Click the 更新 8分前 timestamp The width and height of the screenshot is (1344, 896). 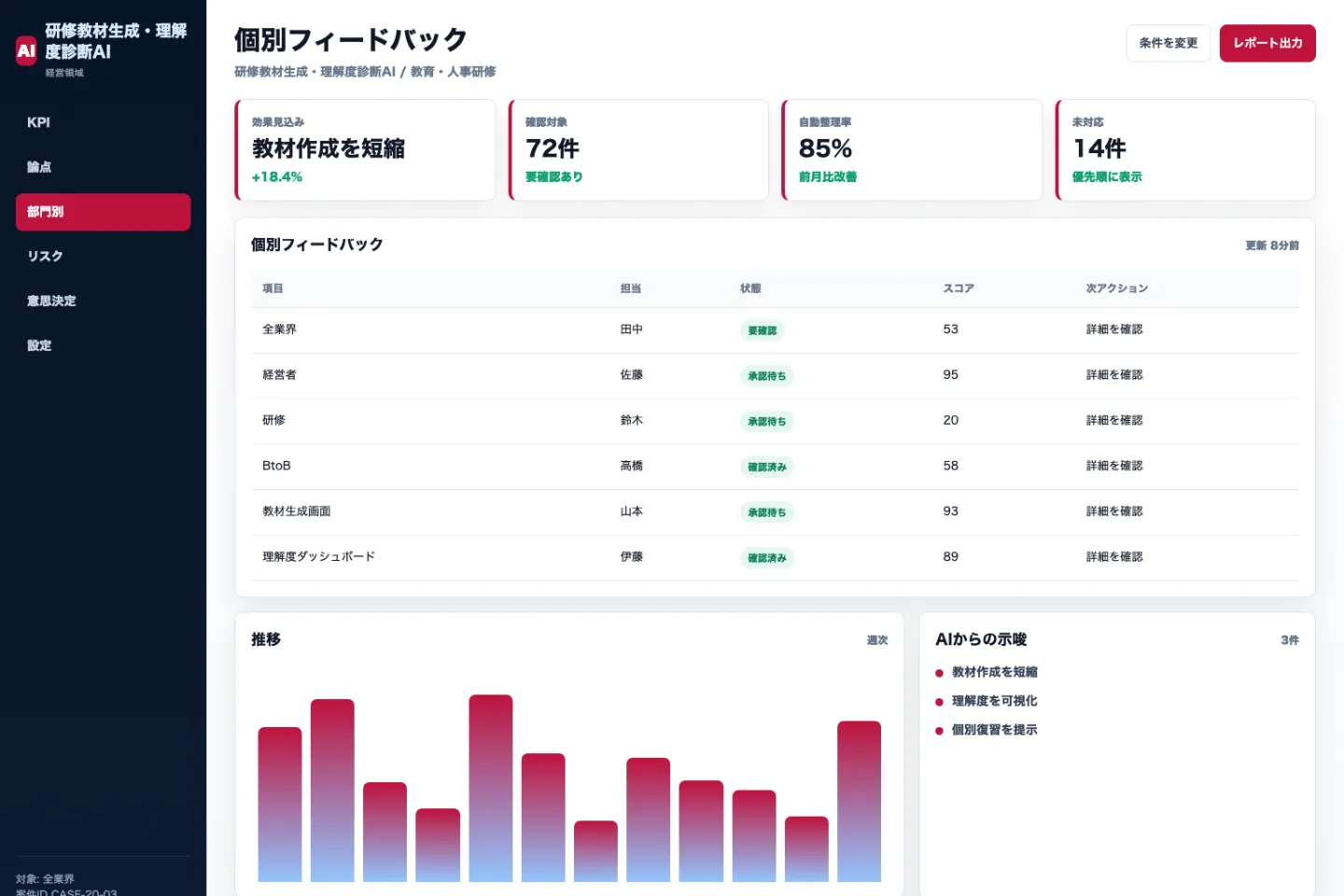click(1272, 245)
